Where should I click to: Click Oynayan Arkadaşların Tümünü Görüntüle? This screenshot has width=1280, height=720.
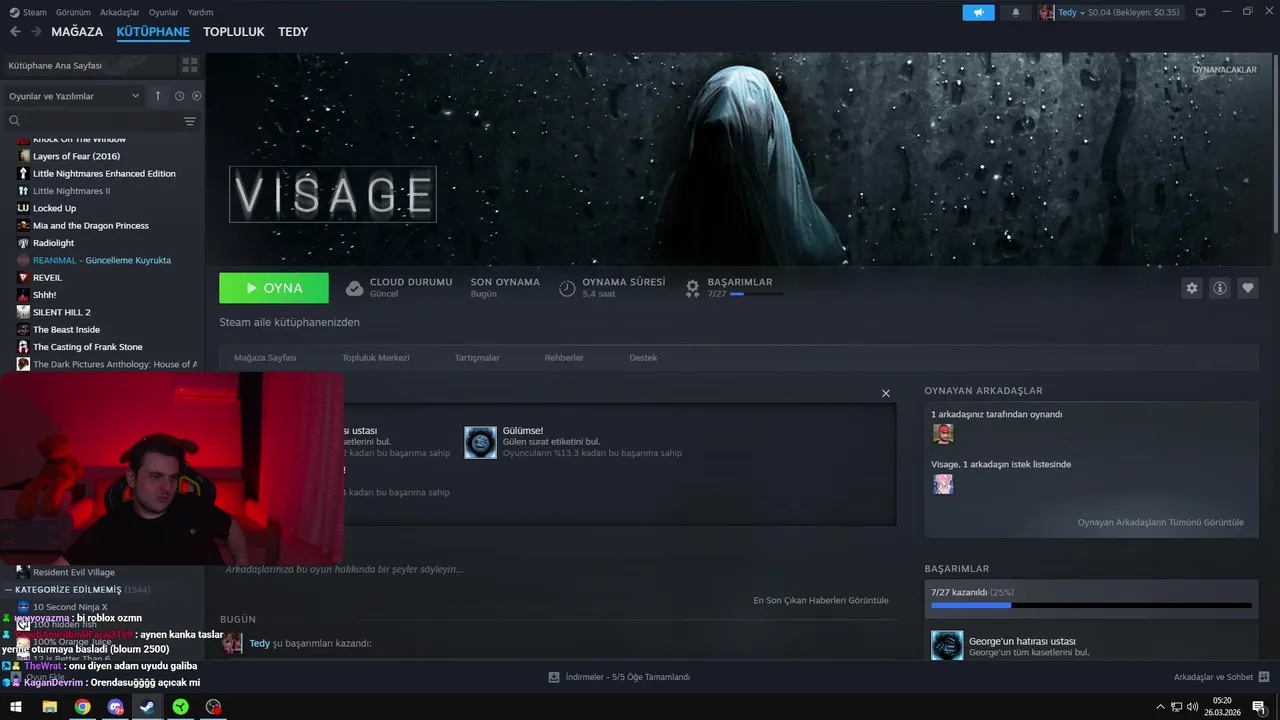(1161, 522)
